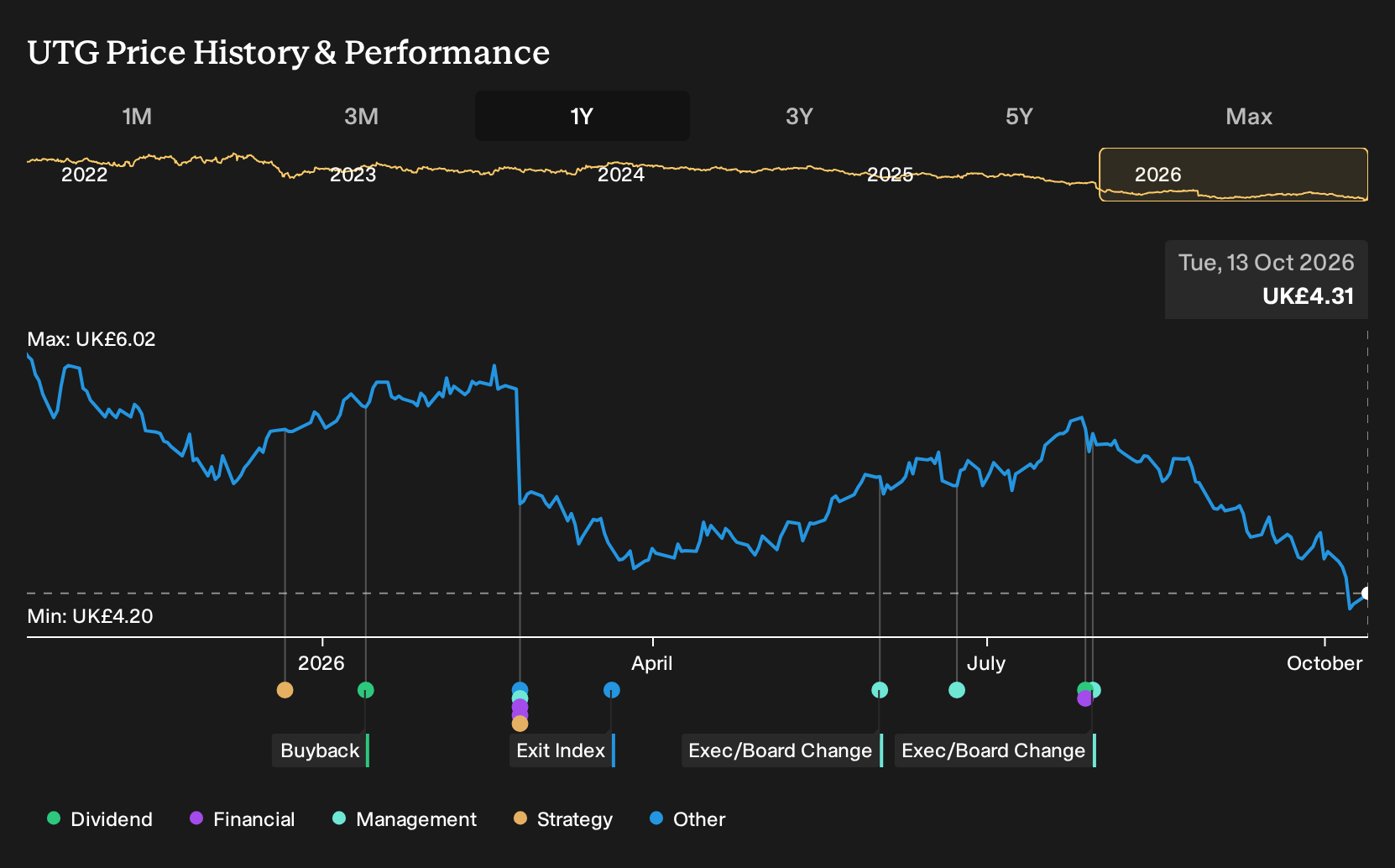Click the highlighted 2026 range selector window
Image resolution: width=1395 pixels, height=868 pixels.
tap(1234, 175)
